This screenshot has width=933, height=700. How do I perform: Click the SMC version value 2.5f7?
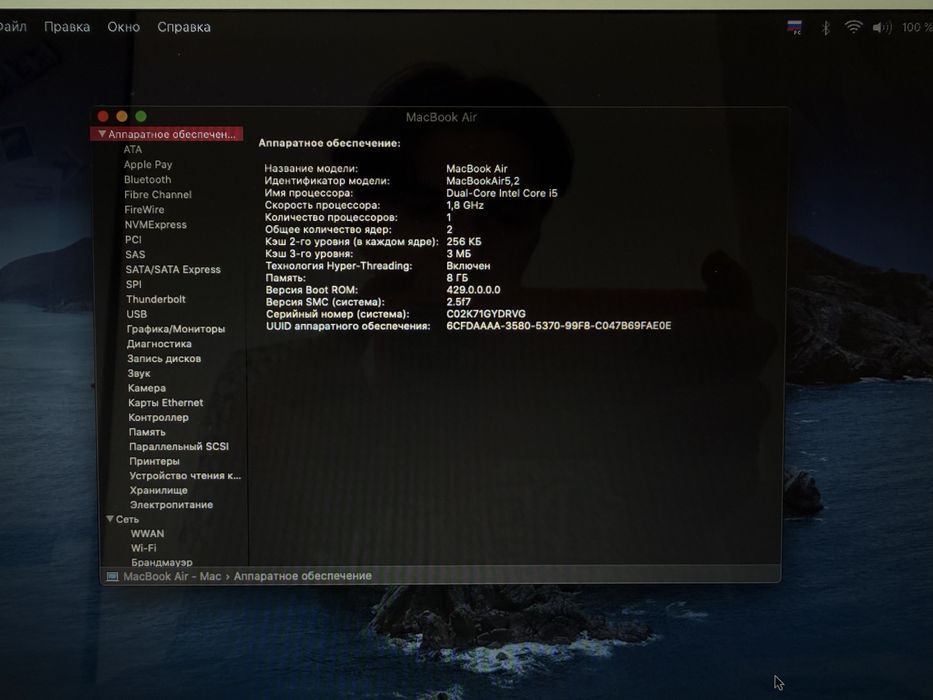(458, 302)
